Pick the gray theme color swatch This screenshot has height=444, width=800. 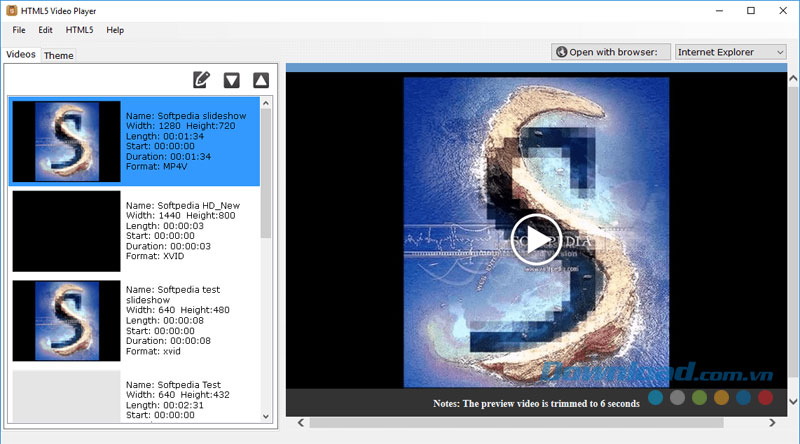pos(678,398)
